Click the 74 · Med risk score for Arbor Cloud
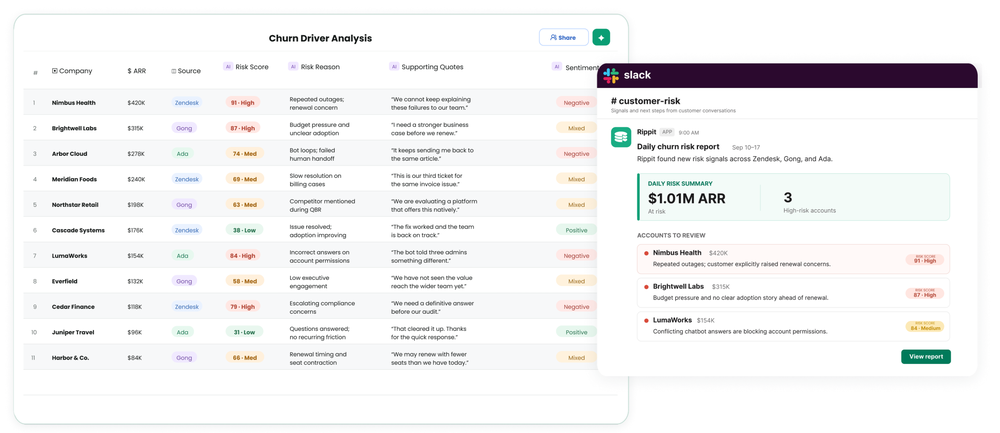 244,153
